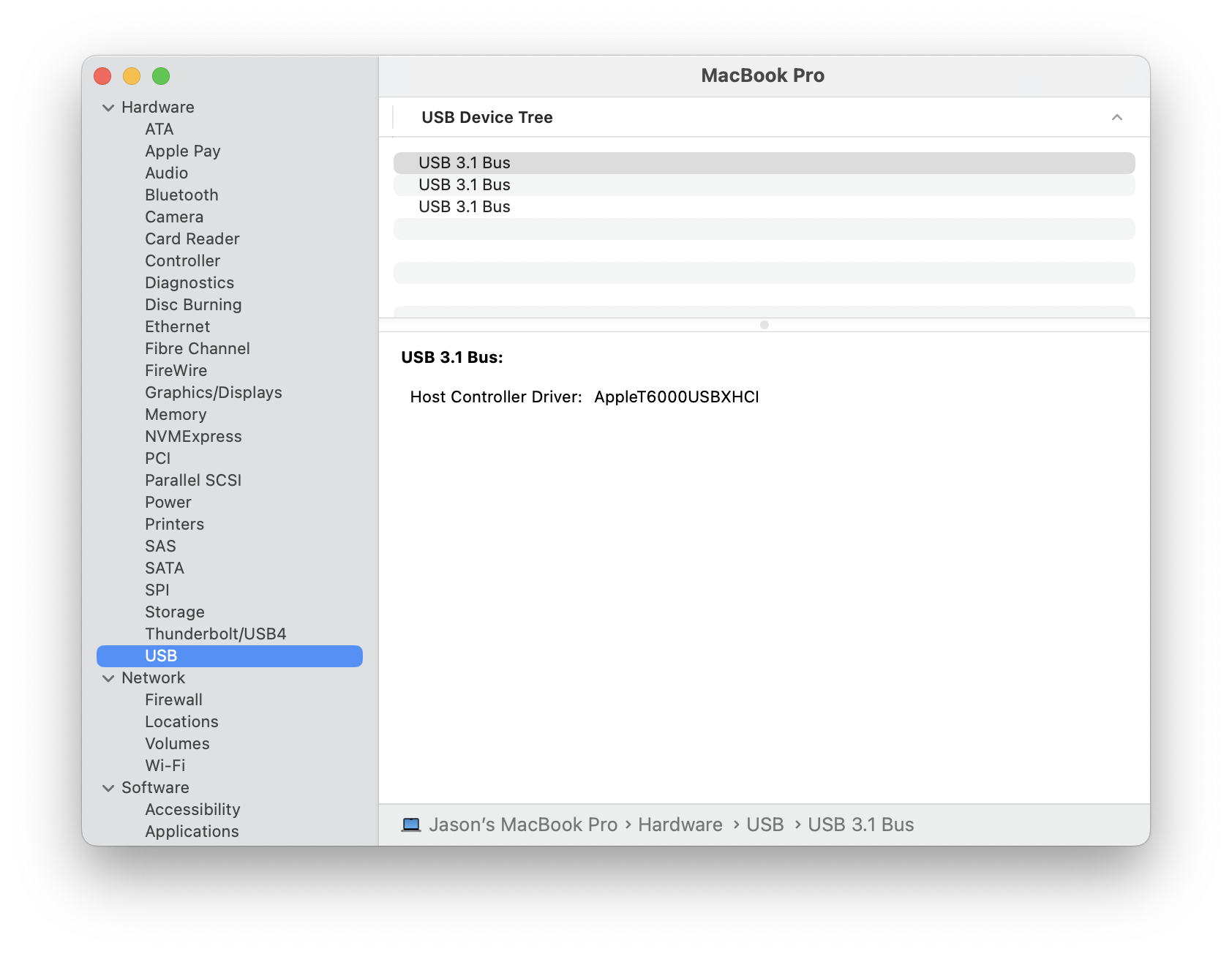Image resolution: width=1232 pixels, height=954 pixels.
Task: Select the first highlighted USB 3.1 Bus row
Action: (x=764, y=163)
